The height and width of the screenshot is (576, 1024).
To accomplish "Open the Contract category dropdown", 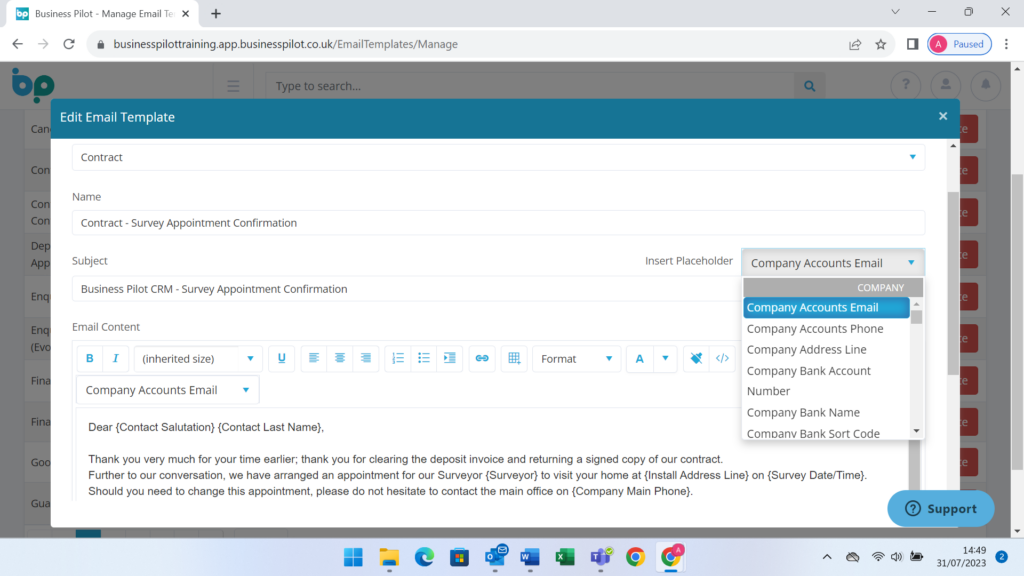I will point(498,157).
